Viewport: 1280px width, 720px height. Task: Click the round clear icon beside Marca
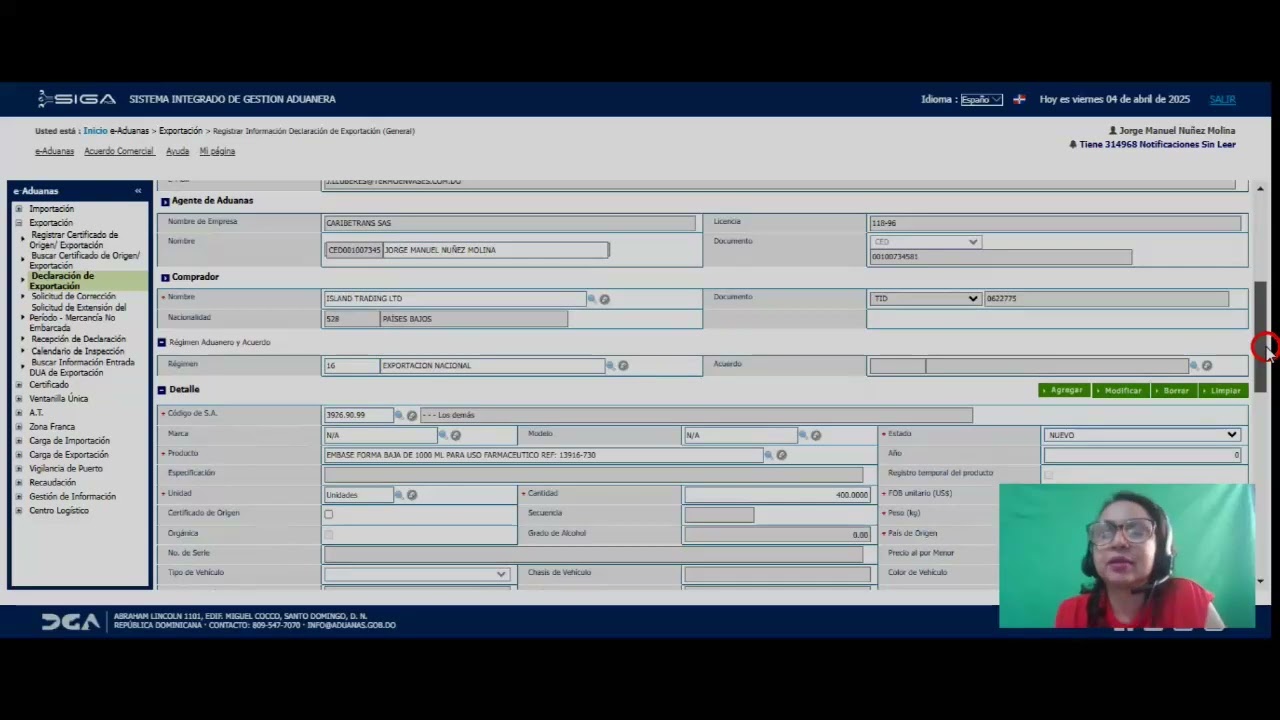point(456,435)
